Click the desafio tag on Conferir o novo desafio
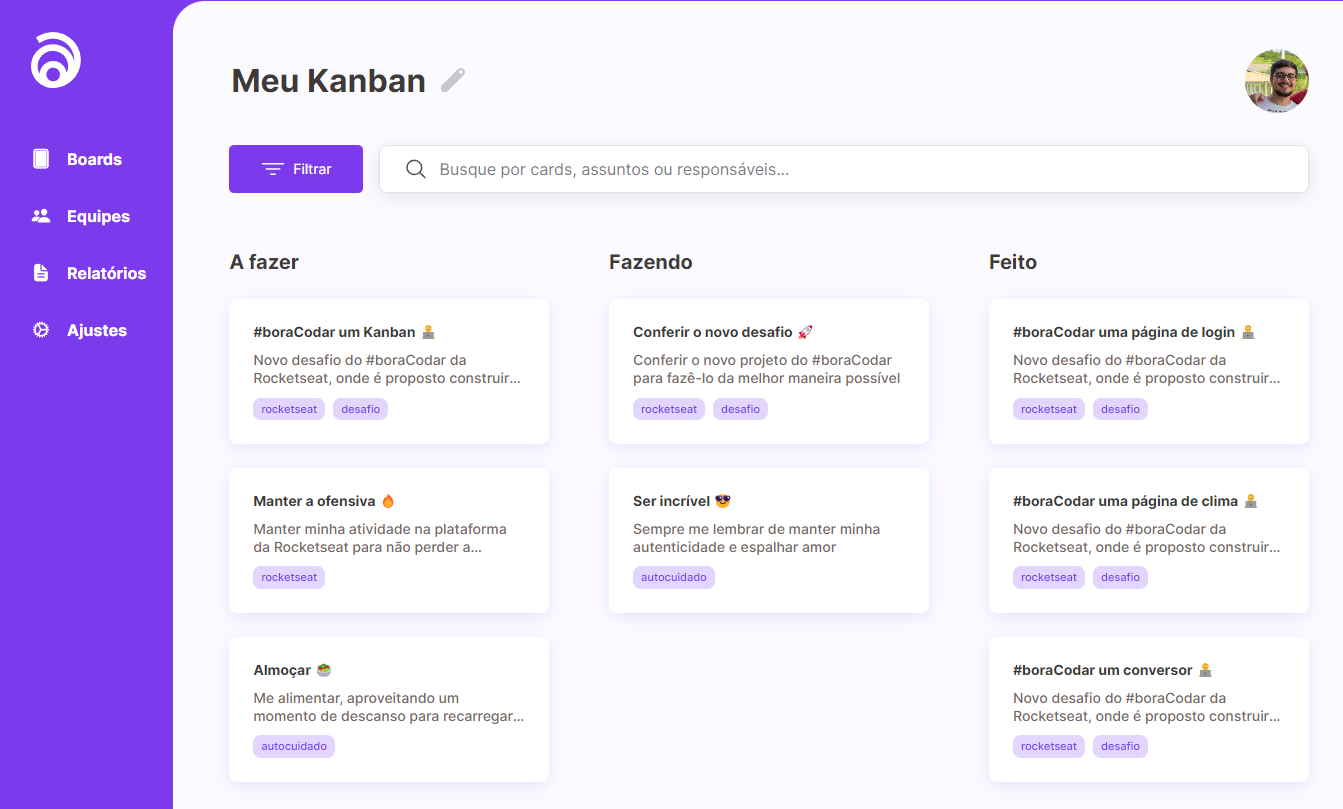Viewport: 1343px width, 809px height. (x=740, y=408)
